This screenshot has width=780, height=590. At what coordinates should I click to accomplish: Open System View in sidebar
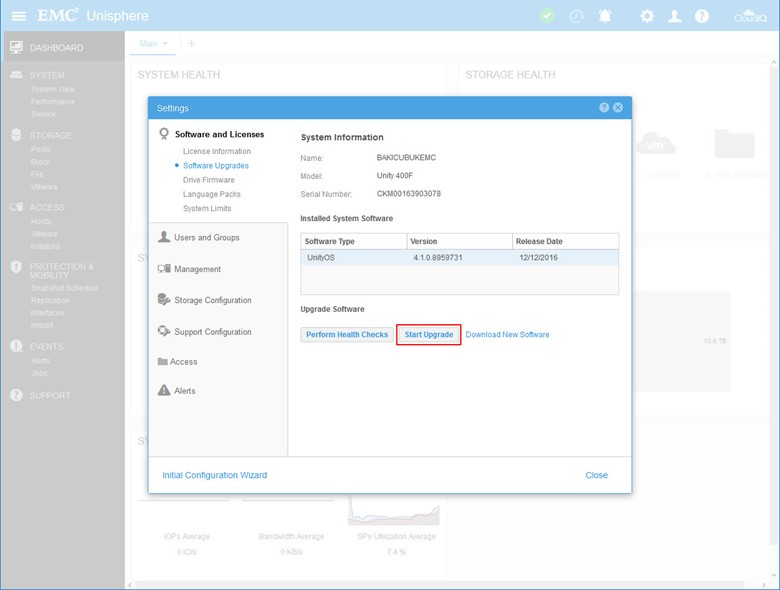tap(52, 89)
